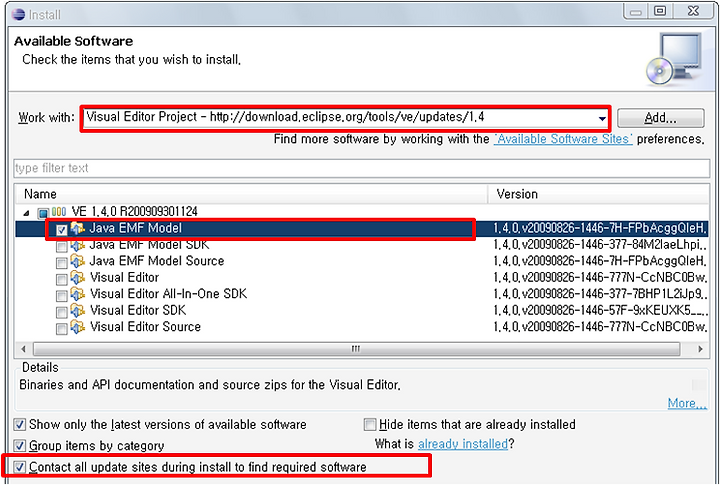Open the Available Software Sites link
Screen dimensions: 720x485
[x=563, y=139]
